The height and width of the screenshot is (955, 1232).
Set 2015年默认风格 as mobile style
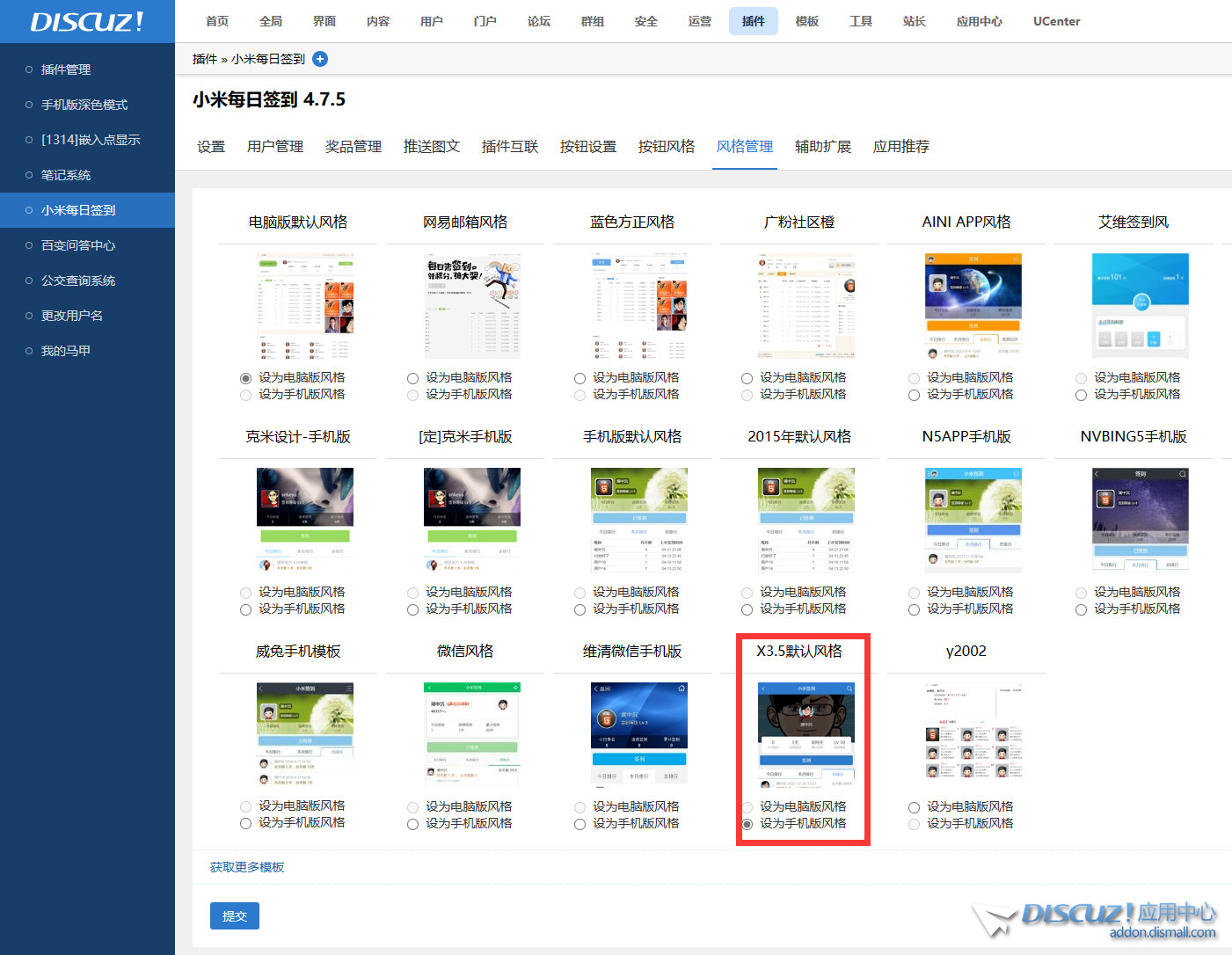click(747, 609)
